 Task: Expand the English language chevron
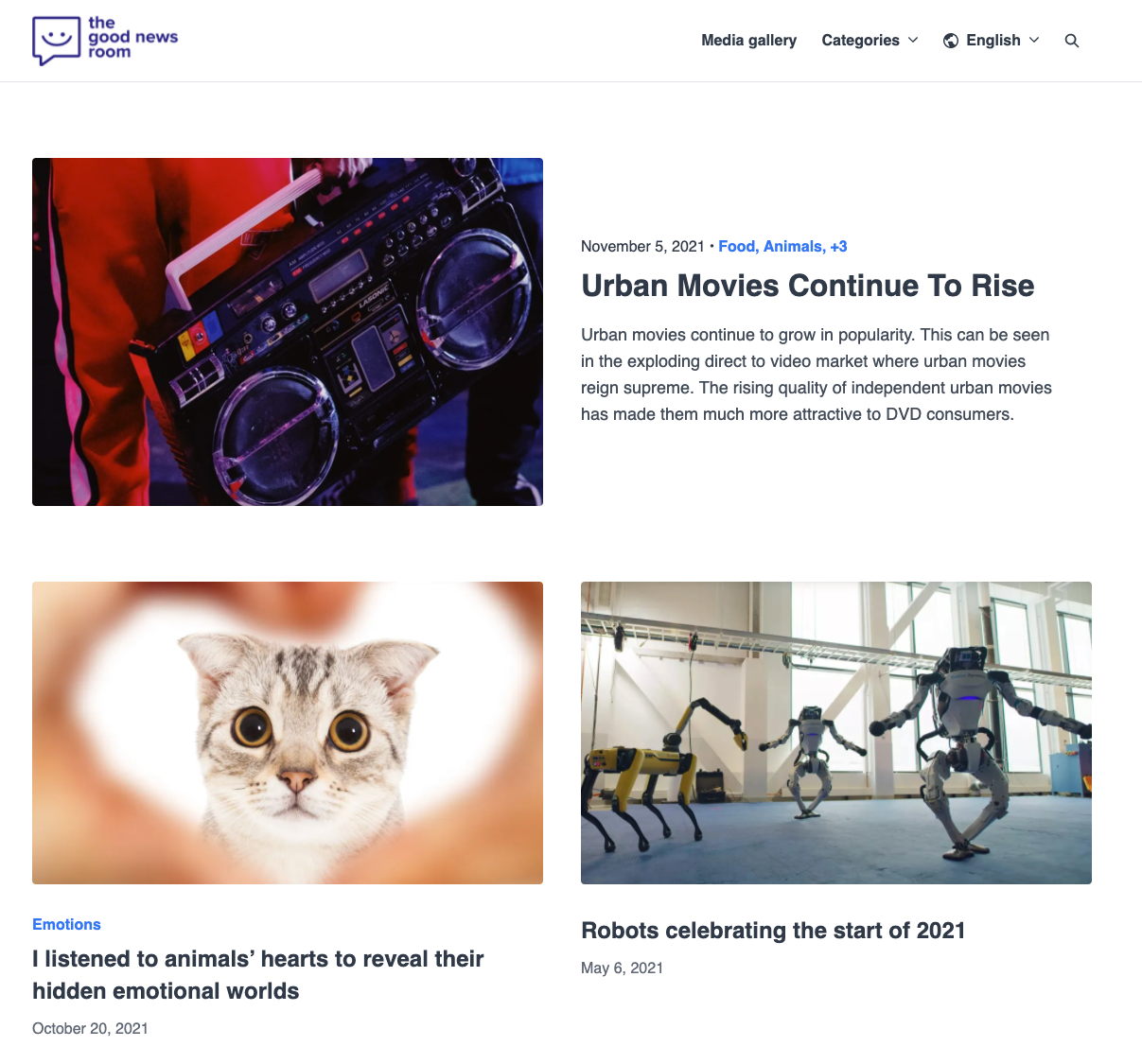tap(1034, 40)
